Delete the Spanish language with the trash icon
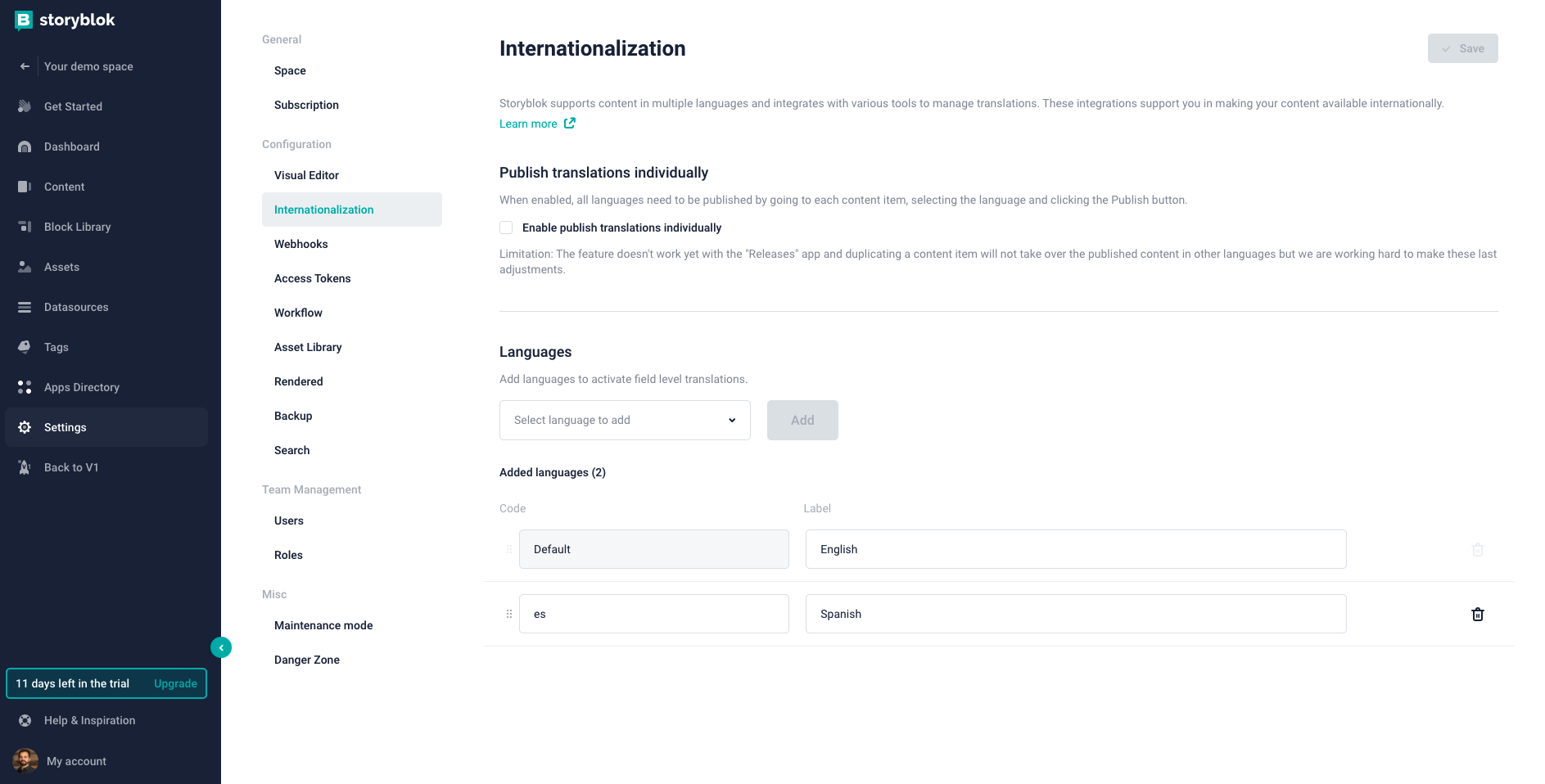 pos(1478,614)
